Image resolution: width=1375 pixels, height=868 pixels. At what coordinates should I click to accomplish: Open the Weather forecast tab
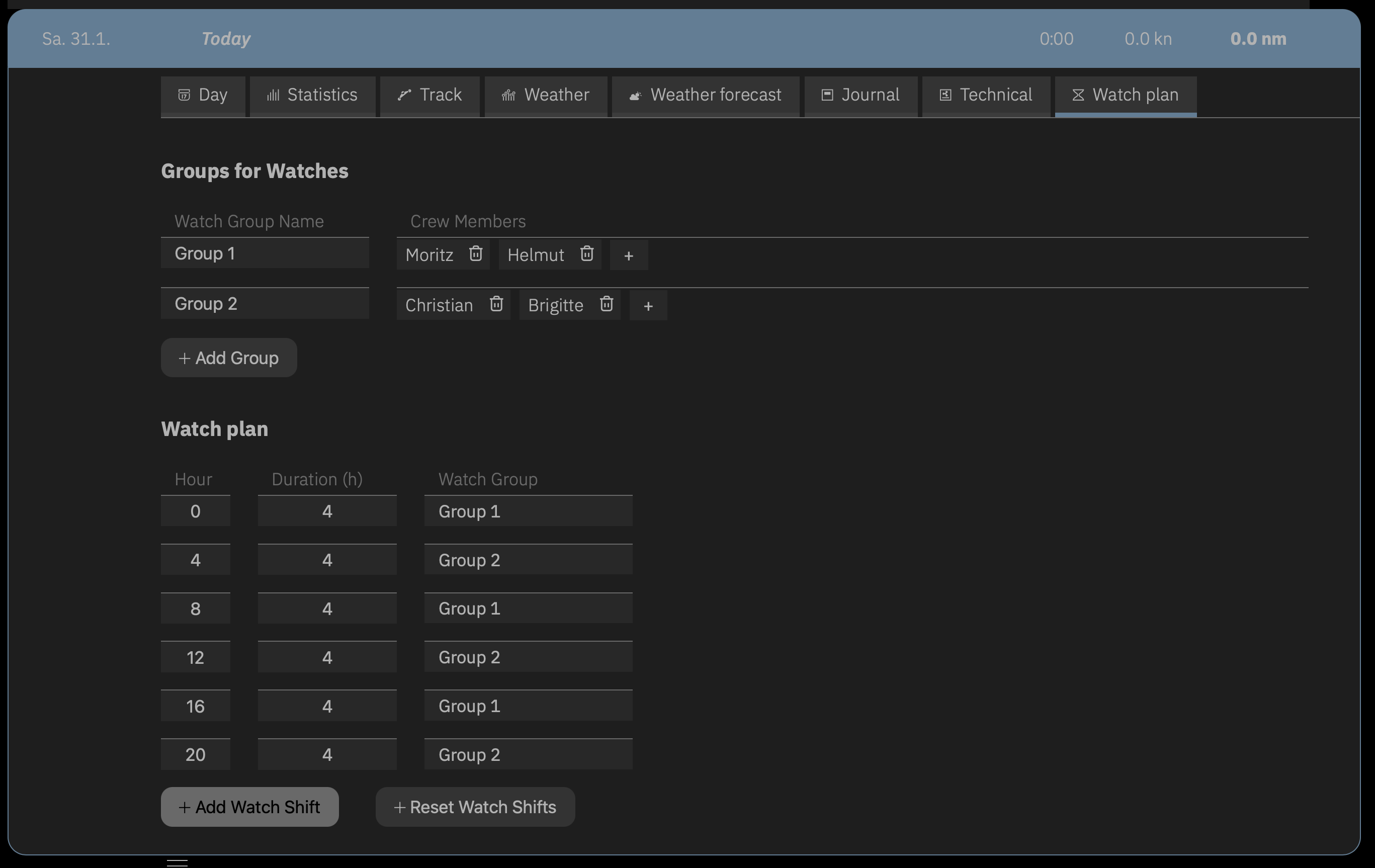705,95
